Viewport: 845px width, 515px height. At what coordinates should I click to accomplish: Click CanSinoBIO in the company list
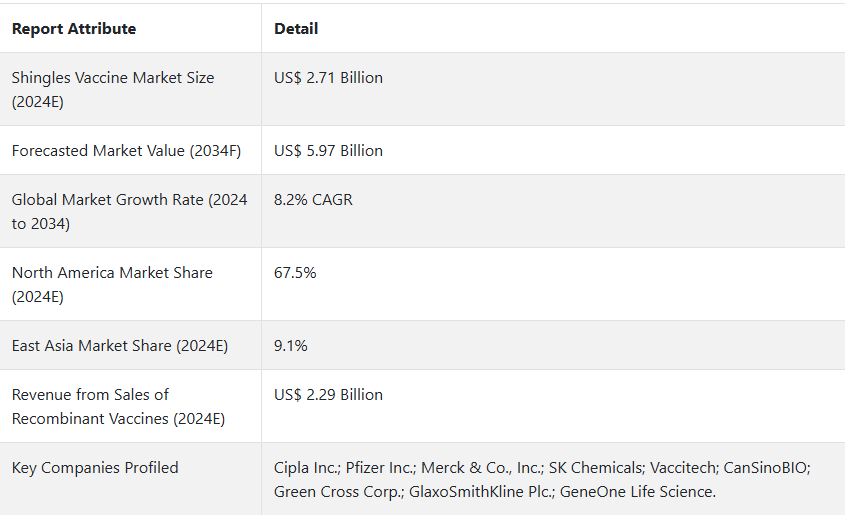pyautogui.click(x=765, y=468)
